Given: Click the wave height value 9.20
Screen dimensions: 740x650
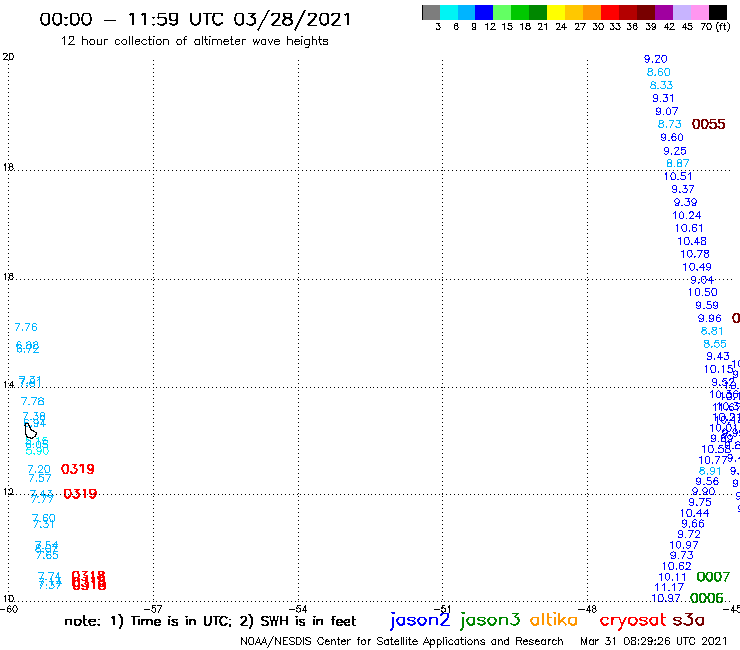Looking at the screenshot, I should (656, 59).
